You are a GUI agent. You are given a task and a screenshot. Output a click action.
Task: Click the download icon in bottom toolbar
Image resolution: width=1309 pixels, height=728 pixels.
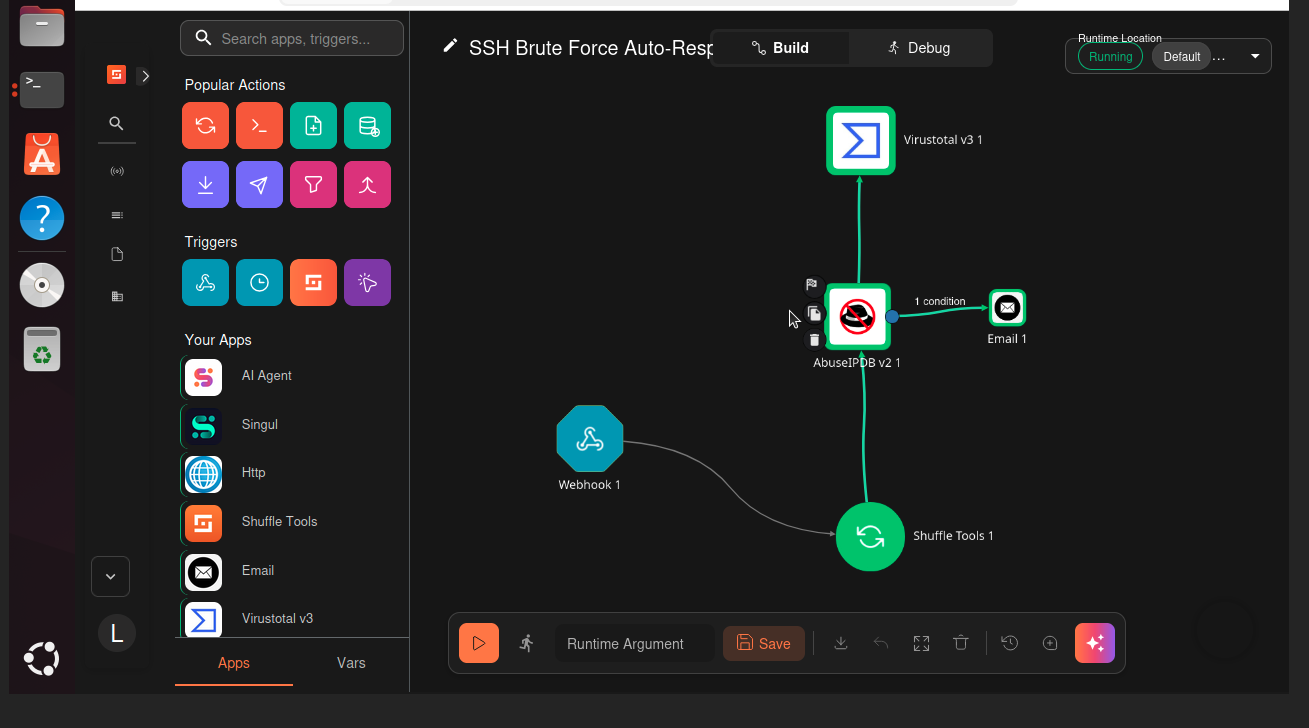point(841,643)
